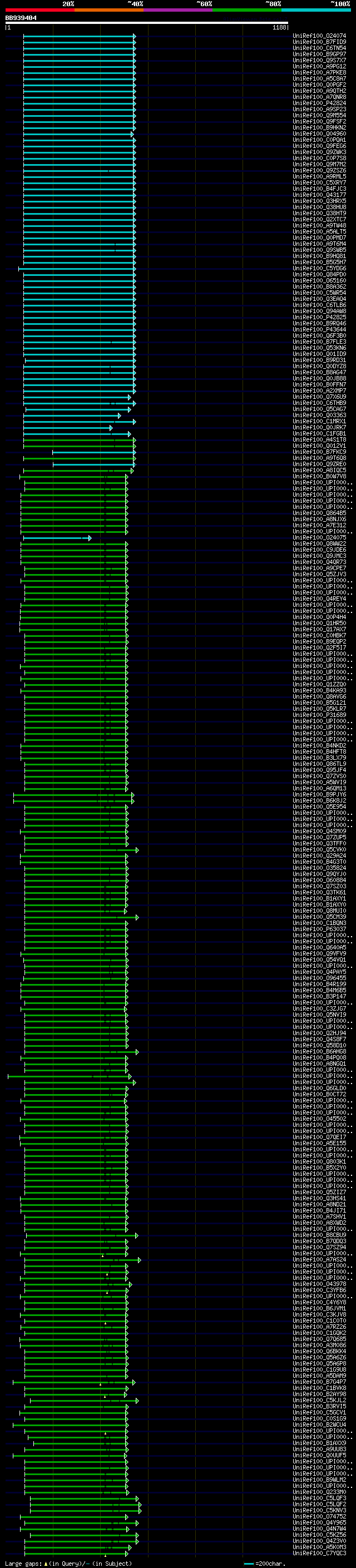Open hit UniRef100_Q9S7X7
The image size is (356, 1568).
point(319,60)
